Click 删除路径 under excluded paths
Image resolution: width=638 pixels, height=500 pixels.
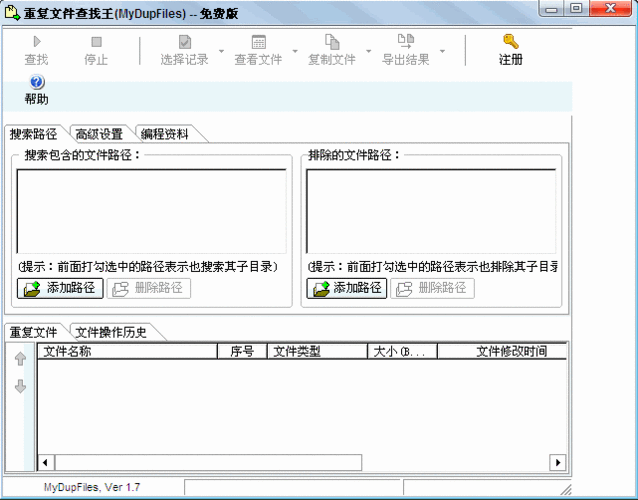click(432, 288)
